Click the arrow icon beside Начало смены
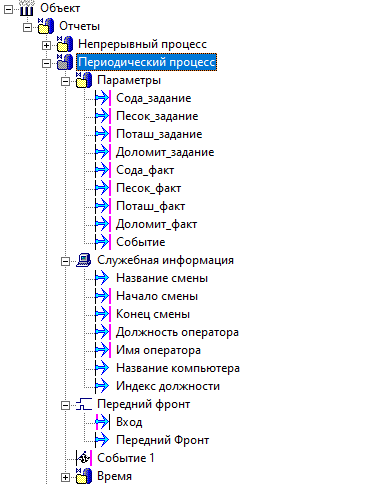 [x=103, y=296]
